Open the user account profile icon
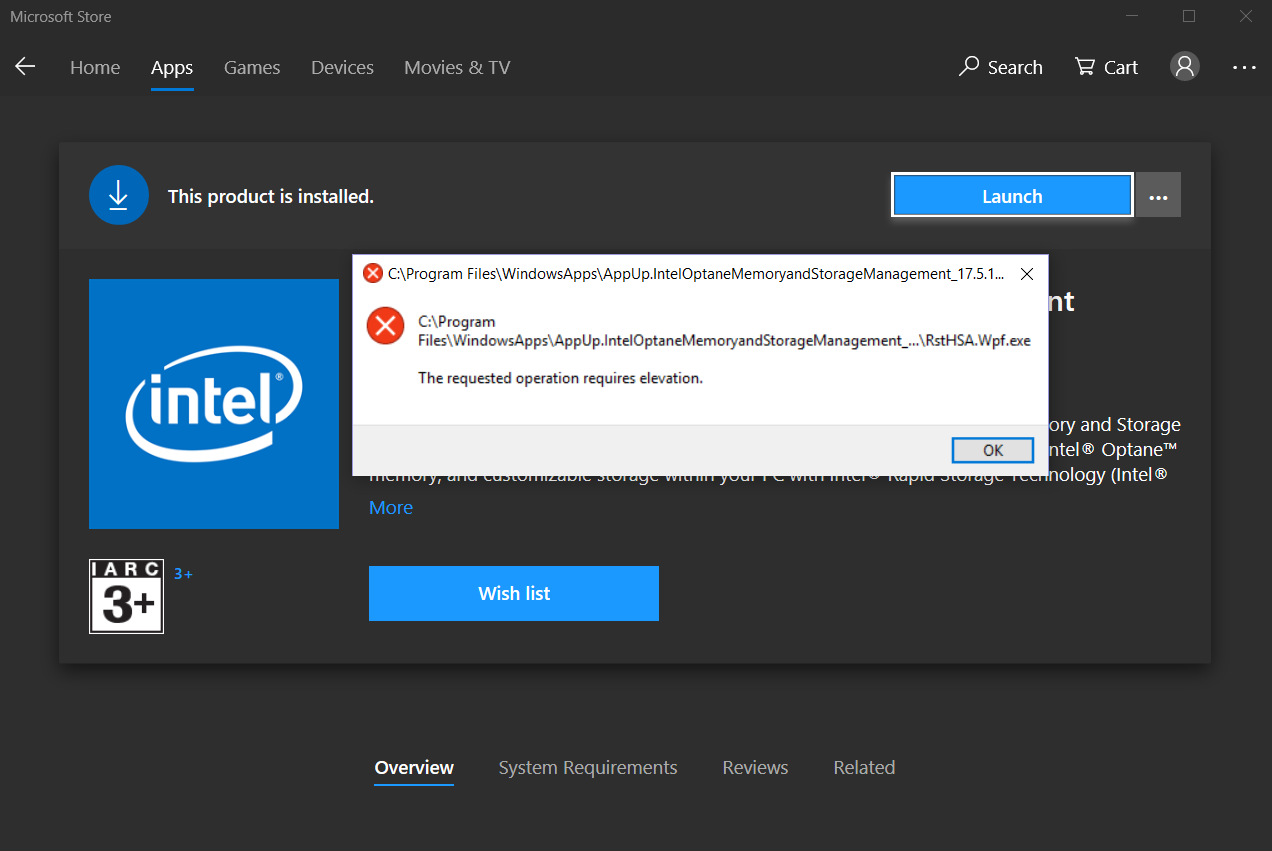 pos(1185,67)
